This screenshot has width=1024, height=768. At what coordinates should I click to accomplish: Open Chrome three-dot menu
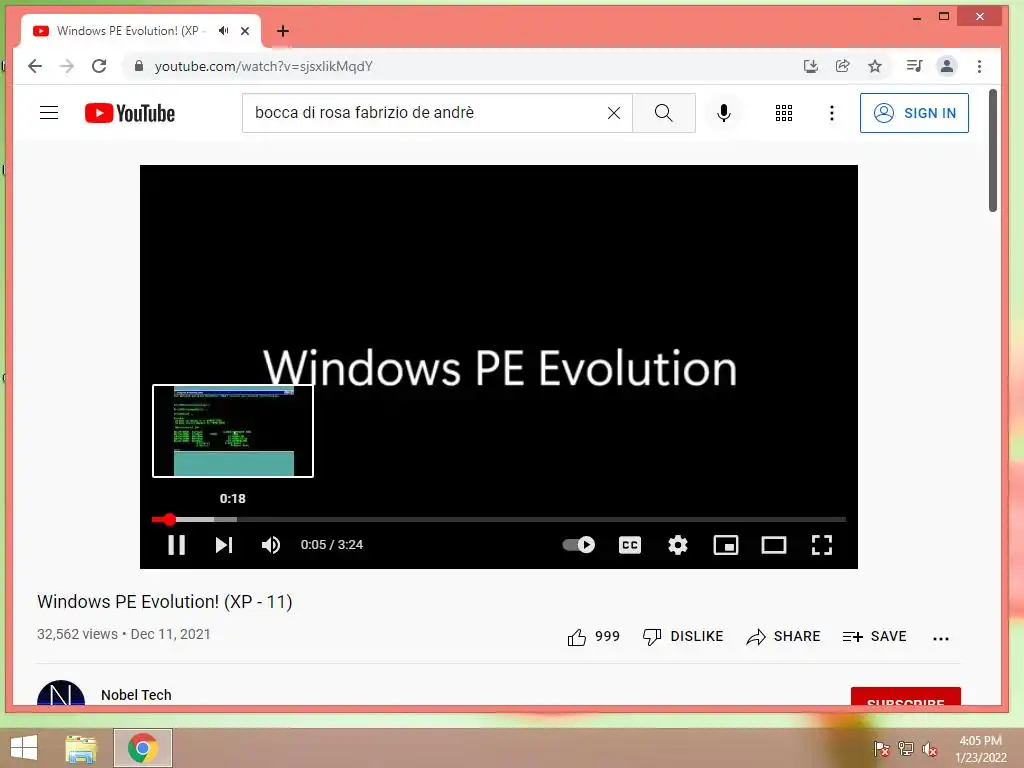pyautogui.click(x=979, y=66)
